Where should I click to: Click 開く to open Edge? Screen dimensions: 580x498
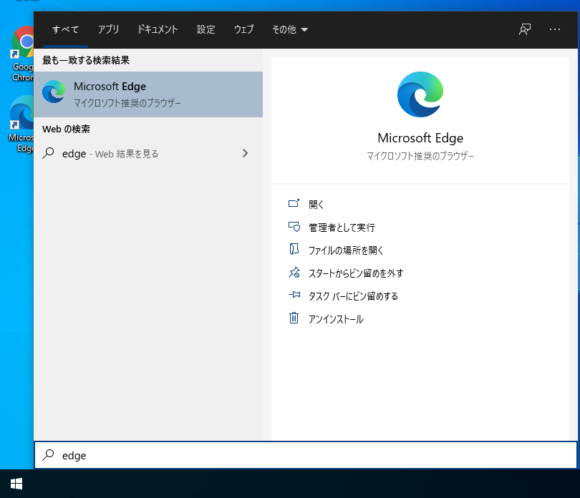[x=316, y=204]
